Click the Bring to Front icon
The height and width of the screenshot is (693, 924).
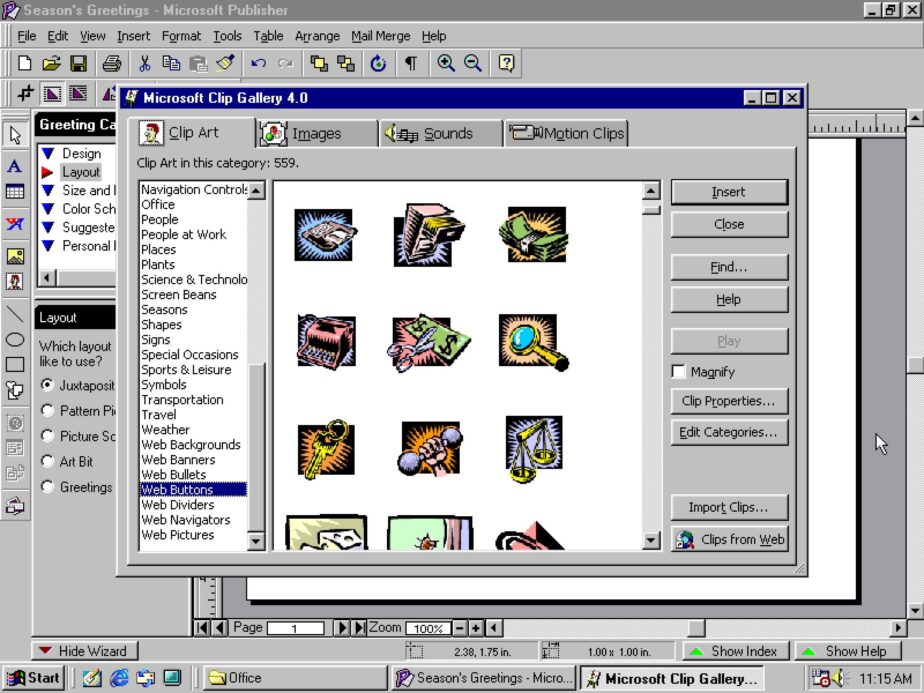(319, 63)
